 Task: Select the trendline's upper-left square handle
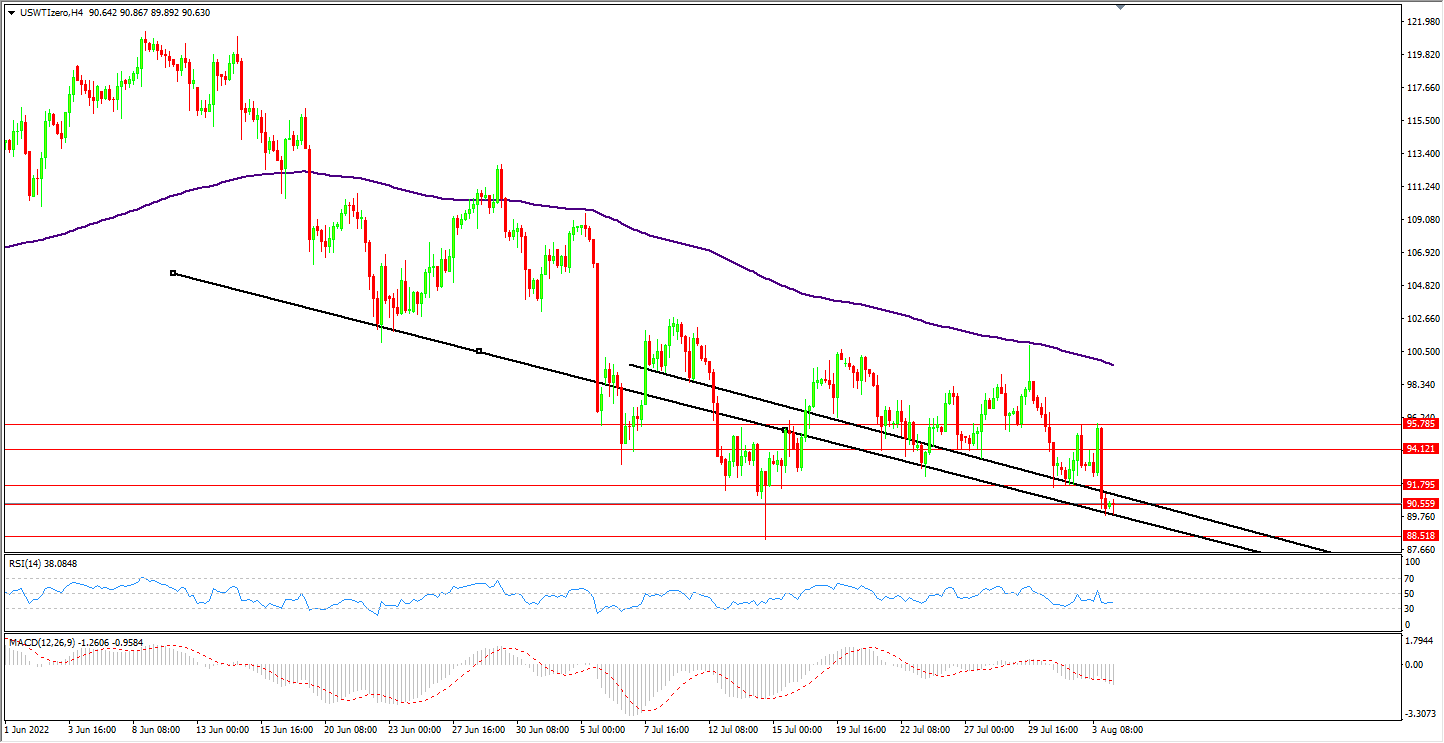tap(173, 273)
